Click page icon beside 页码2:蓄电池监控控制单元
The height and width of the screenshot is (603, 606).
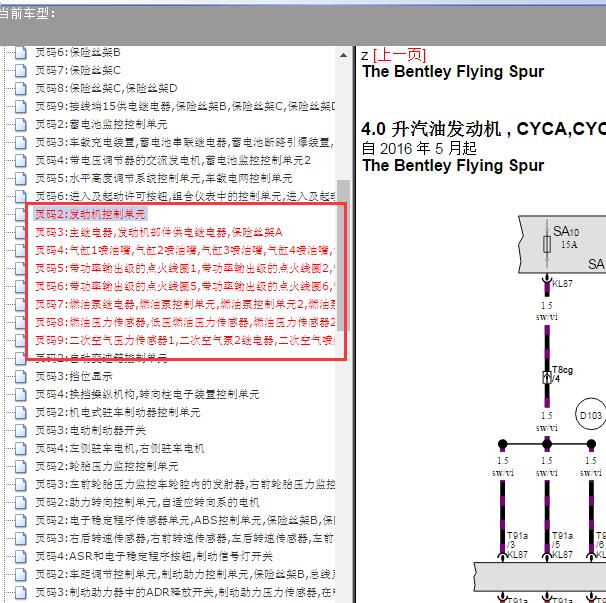pyautogui.click(x=20, y=124)
